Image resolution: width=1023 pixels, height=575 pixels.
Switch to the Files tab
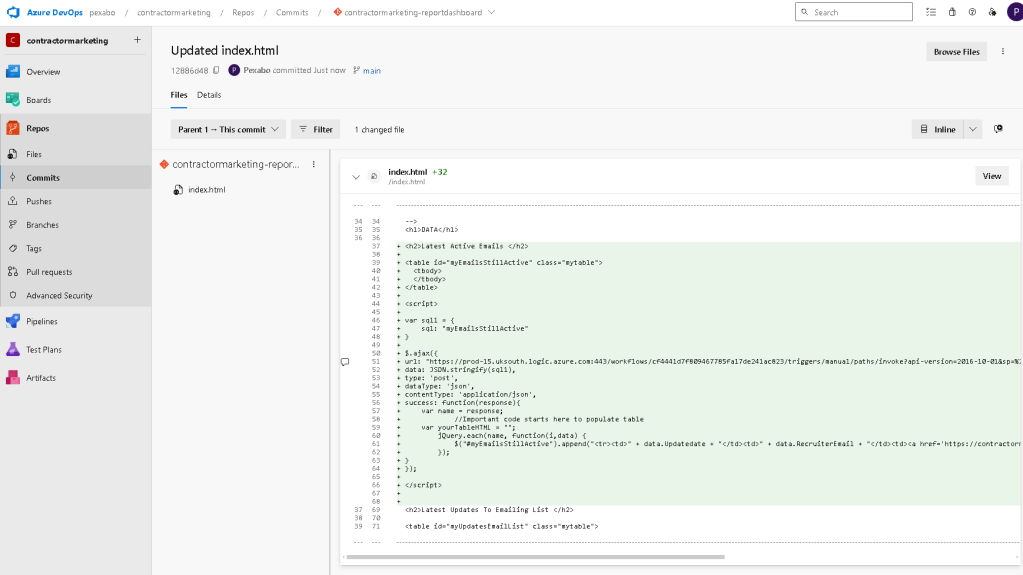(x=179, y=95)
